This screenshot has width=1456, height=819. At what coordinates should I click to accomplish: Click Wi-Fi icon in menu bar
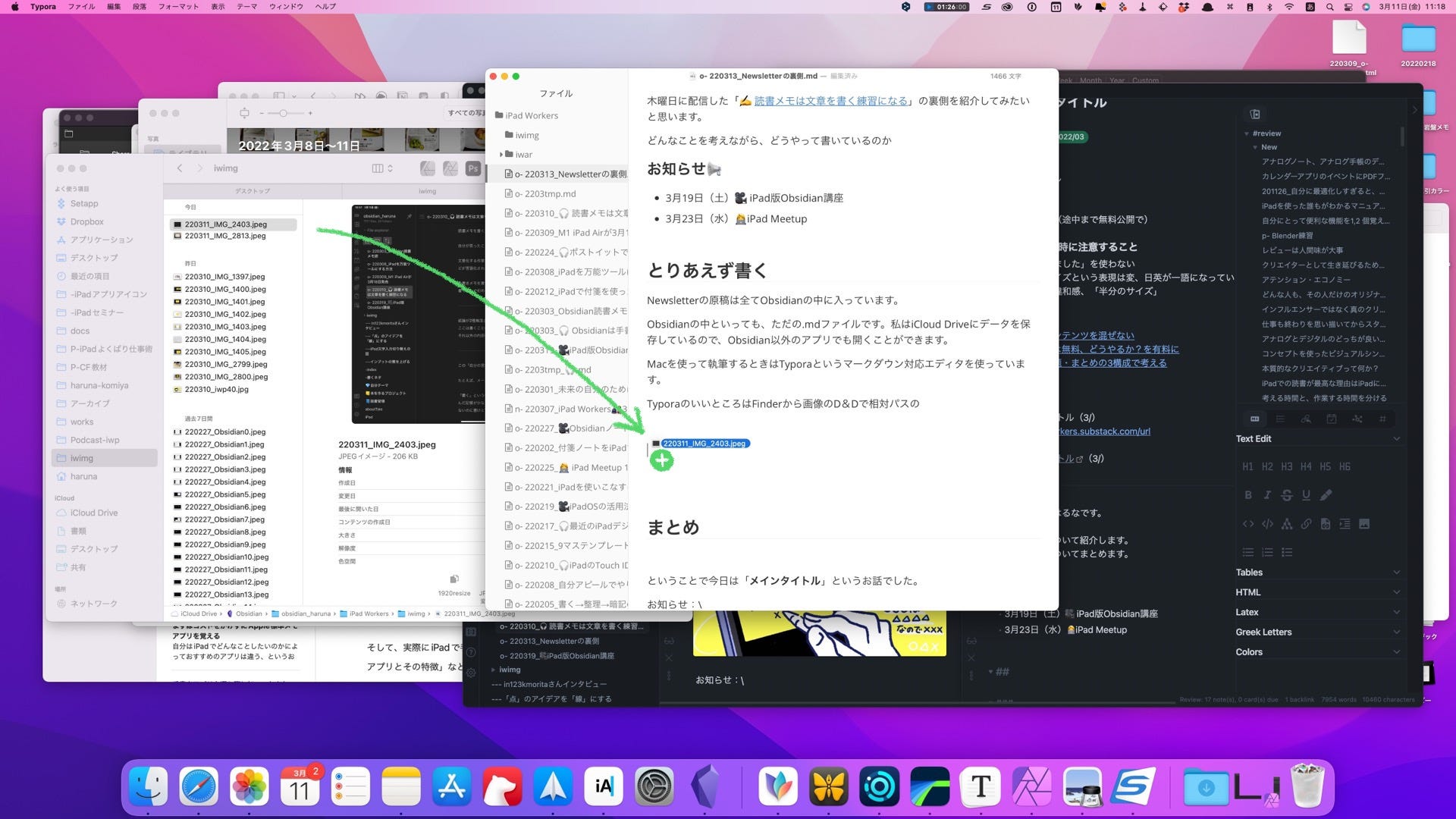coord(1289,7)
